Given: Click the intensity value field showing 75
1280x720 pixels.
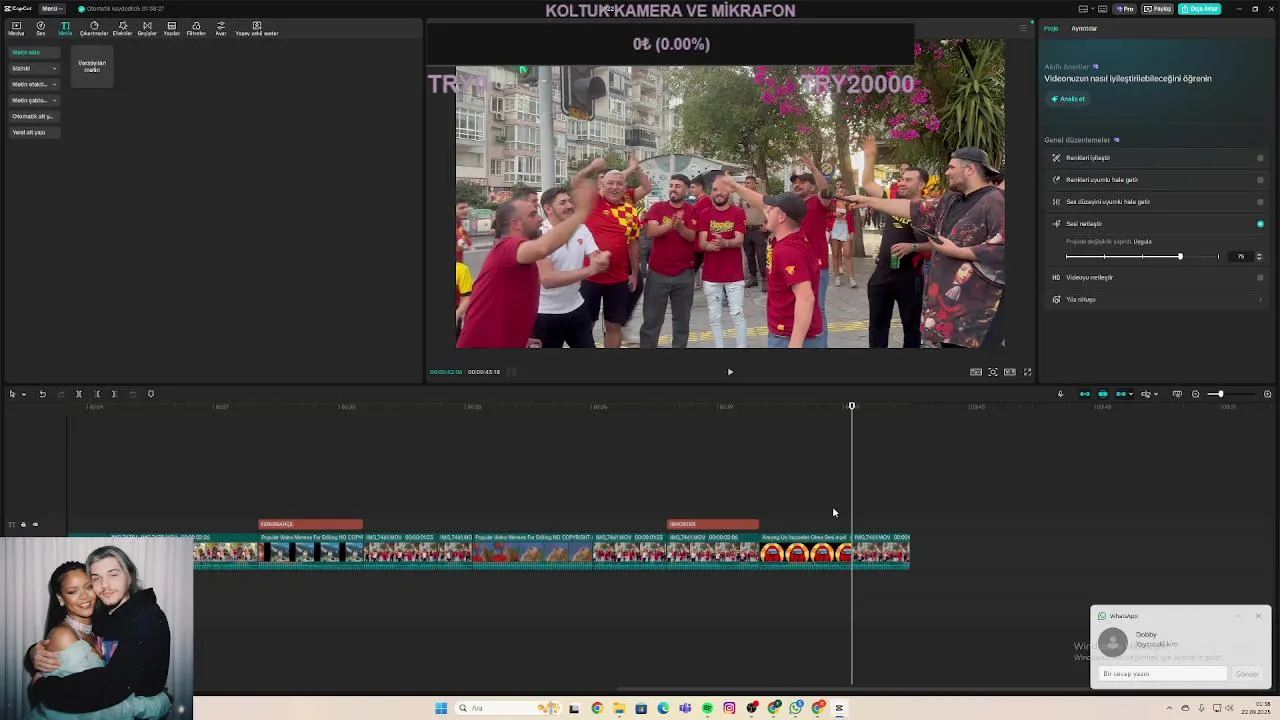Looking at the screenshot, I should [1240, 257].
